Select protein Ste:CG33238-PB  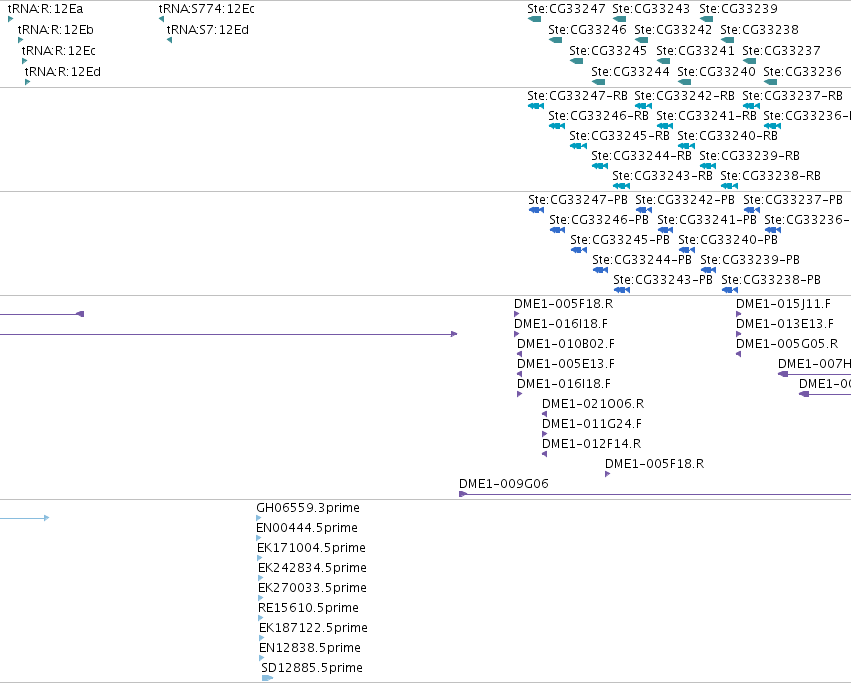[x=771, y=280]
